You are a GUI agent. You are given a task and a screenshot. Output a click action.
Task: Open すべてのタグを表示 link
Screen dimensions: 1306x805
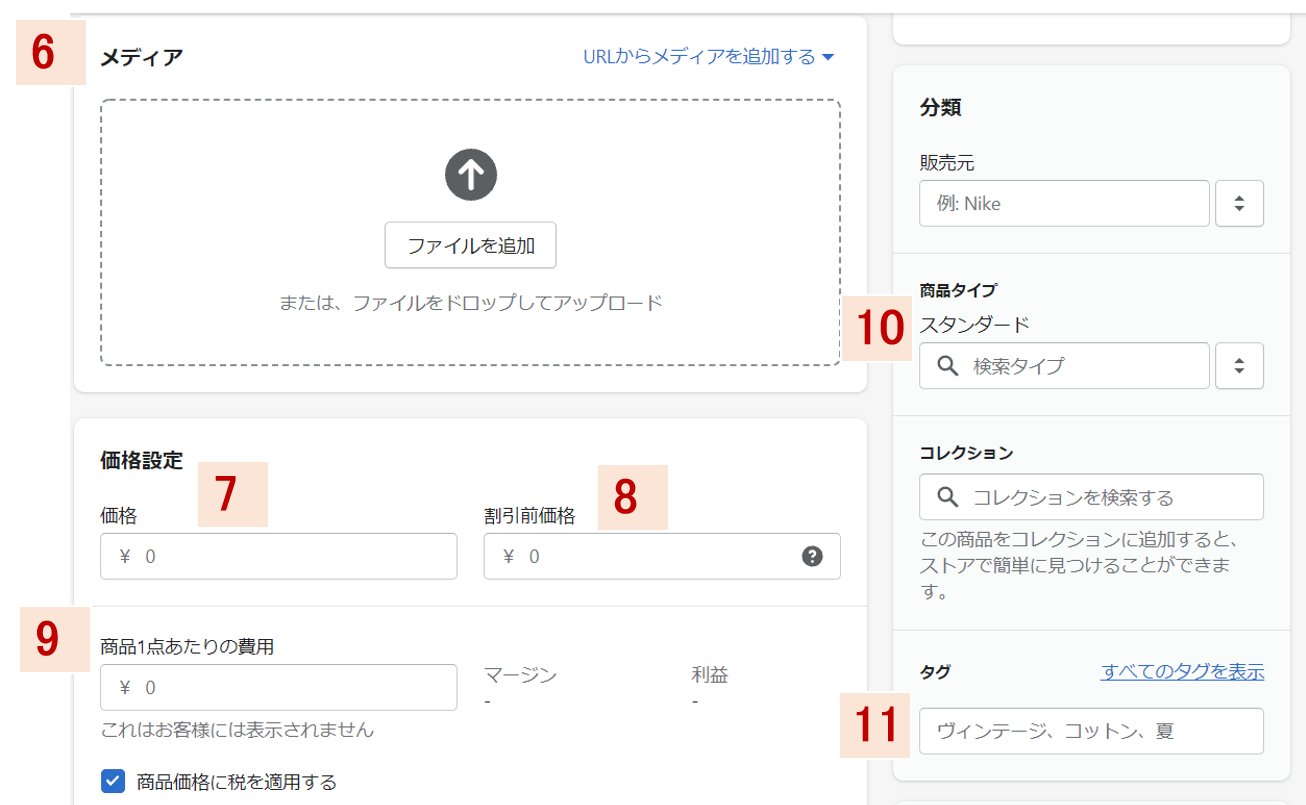[1182, 672]
